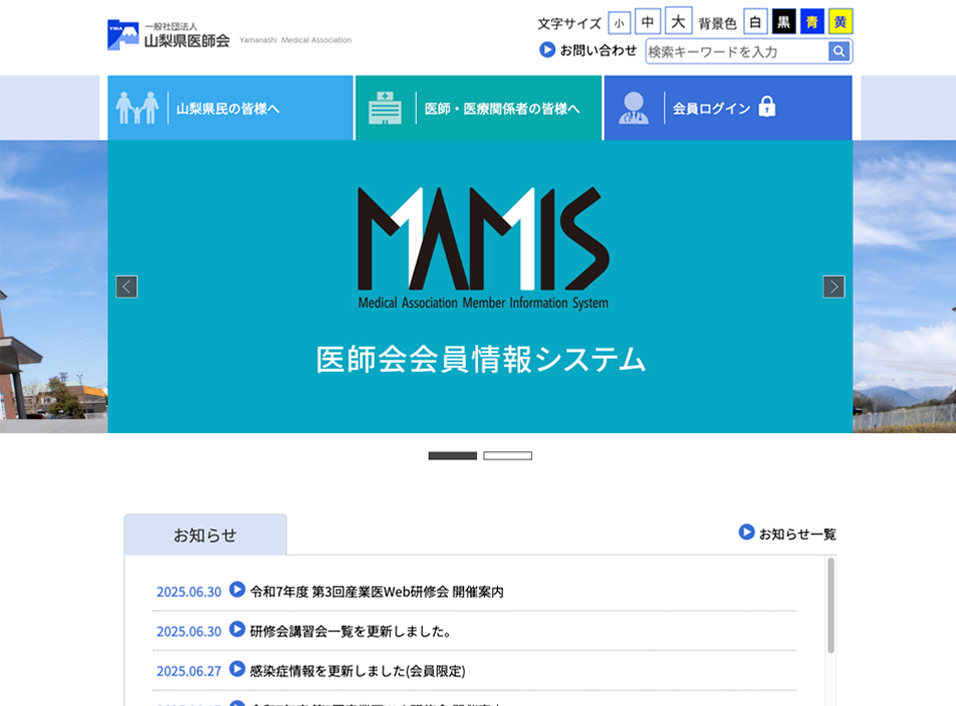Screen dimensions: 956x706
Task: Show next slide with right arrow
Action: [833, 287]
